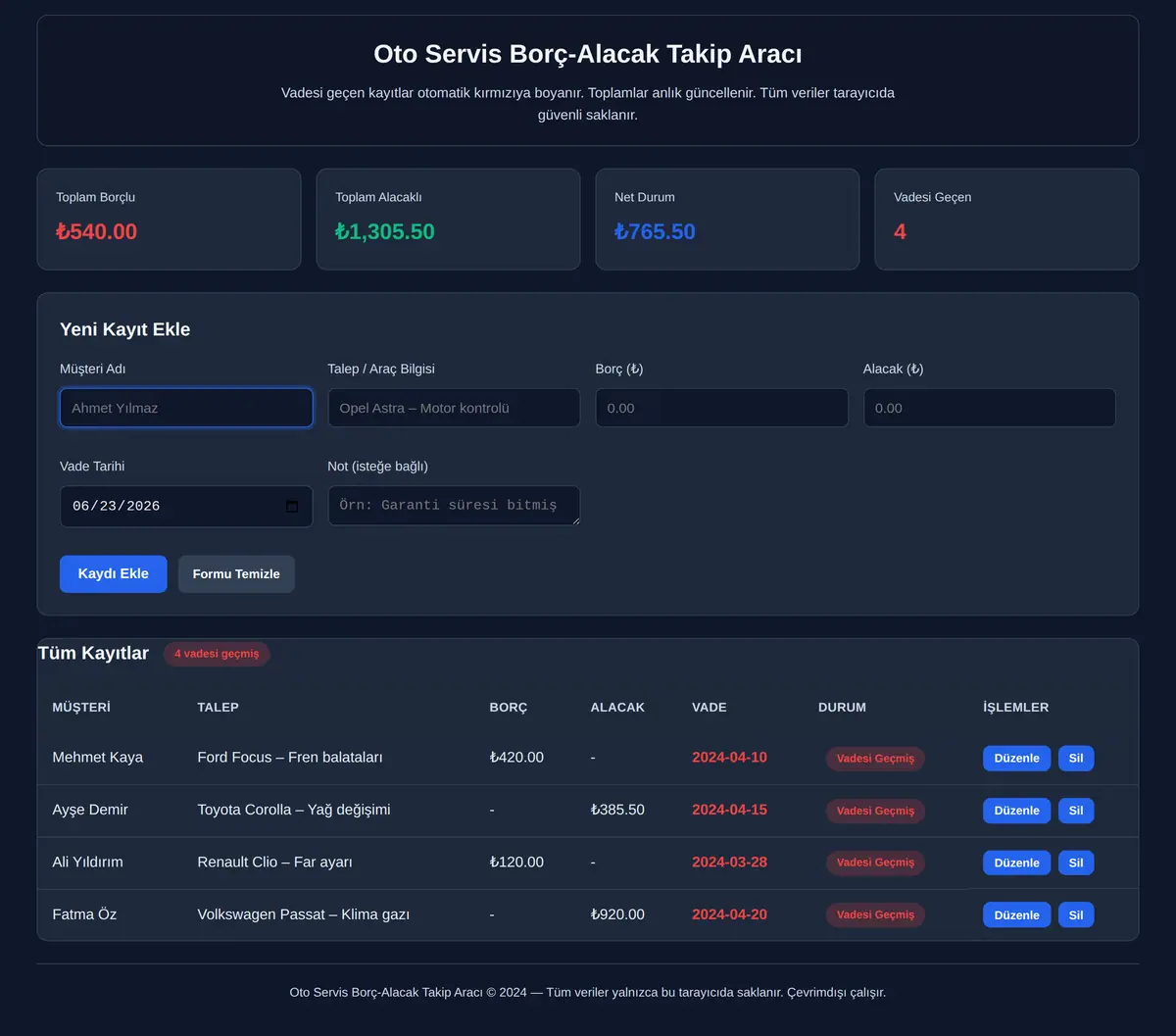Click the Müşteri Adı input field
1176x1036 pixels.
pyautogui.click(x=186, y=408)
